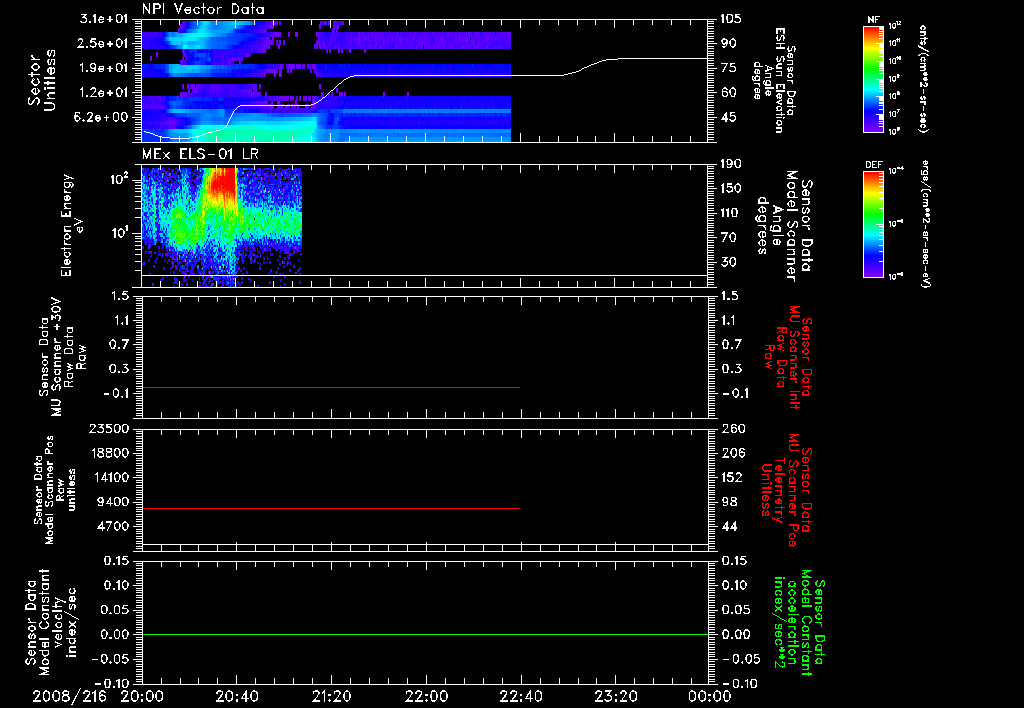
Task: Click the 98 telemetry tick label
Action: (729, 502)
